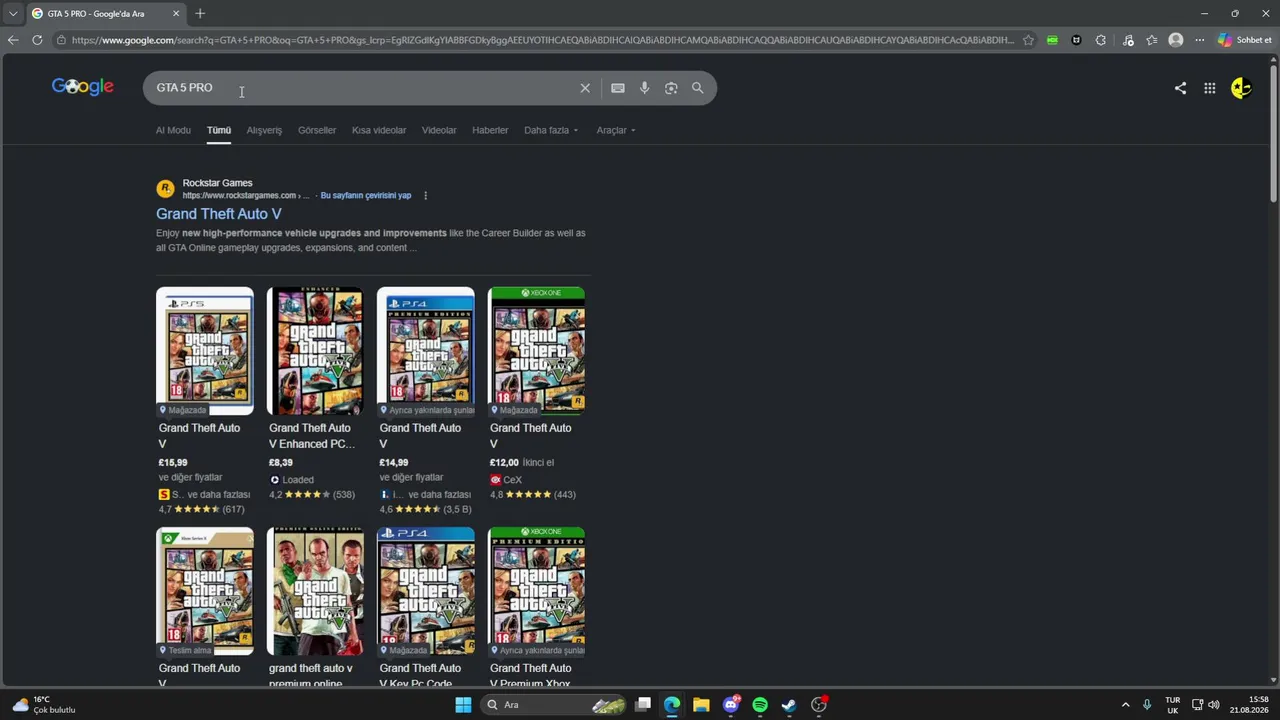This screenshot has height=720, width=1280.
Task: Click the £8,39 price text
Action: [x=281, y=463]
